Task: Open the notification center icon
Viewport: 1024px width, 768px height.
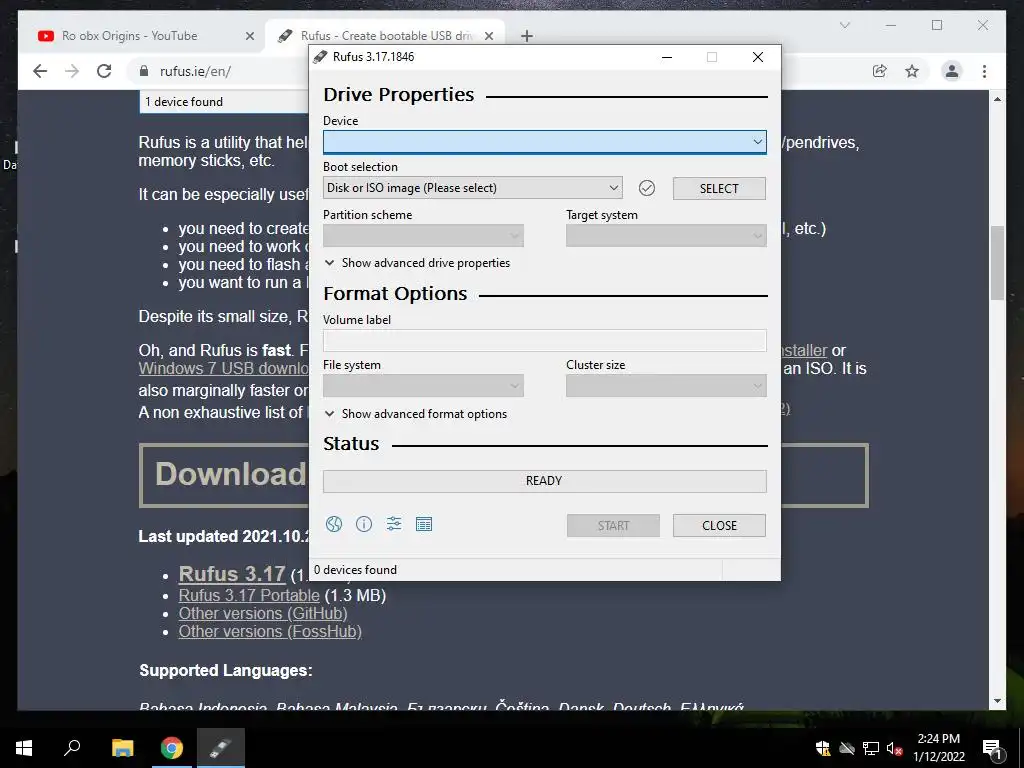Action: [992, 748]
